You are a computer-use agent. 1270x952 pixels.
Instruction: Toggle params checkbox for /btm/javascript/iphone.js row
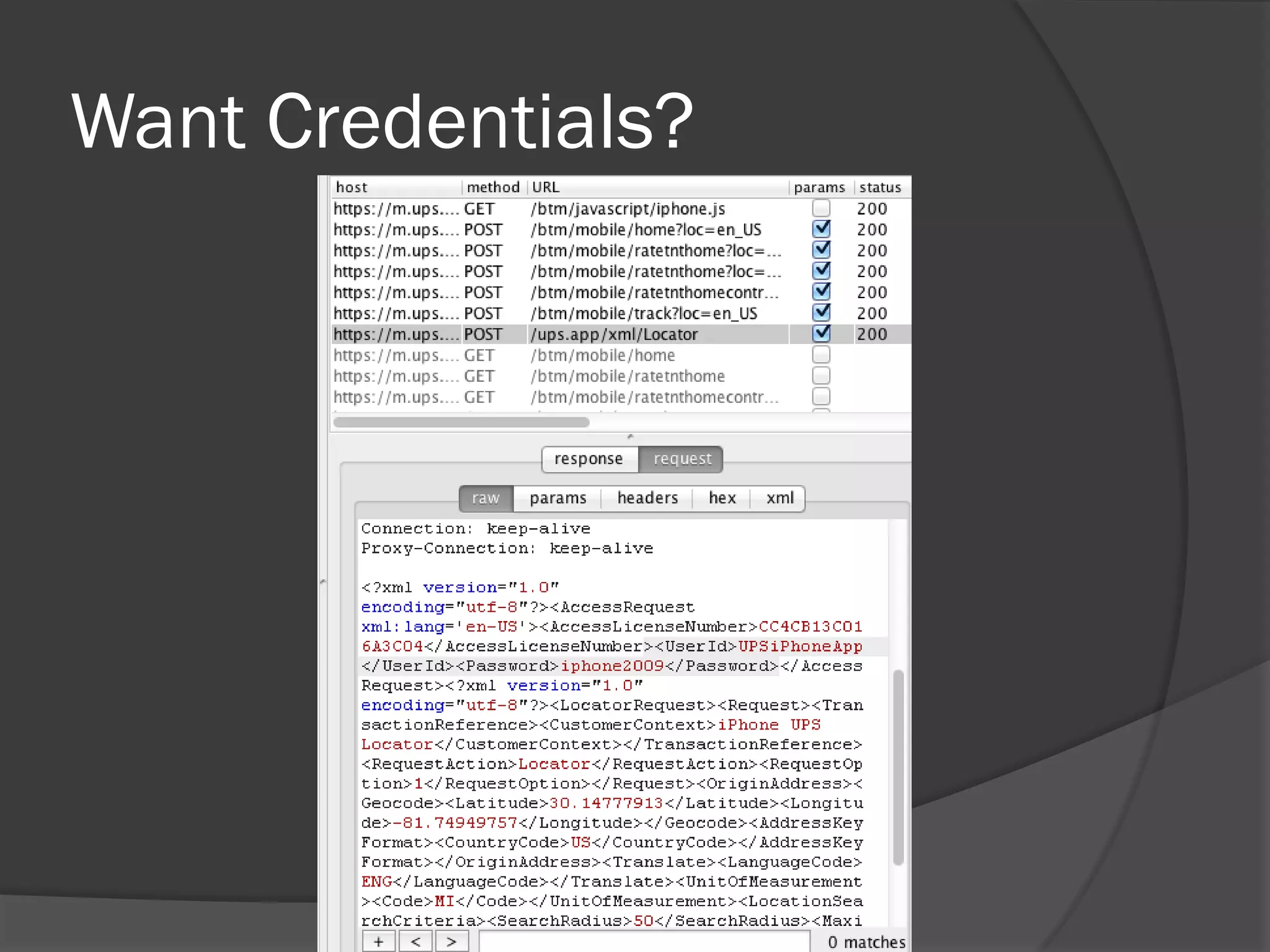pos(821,208)
